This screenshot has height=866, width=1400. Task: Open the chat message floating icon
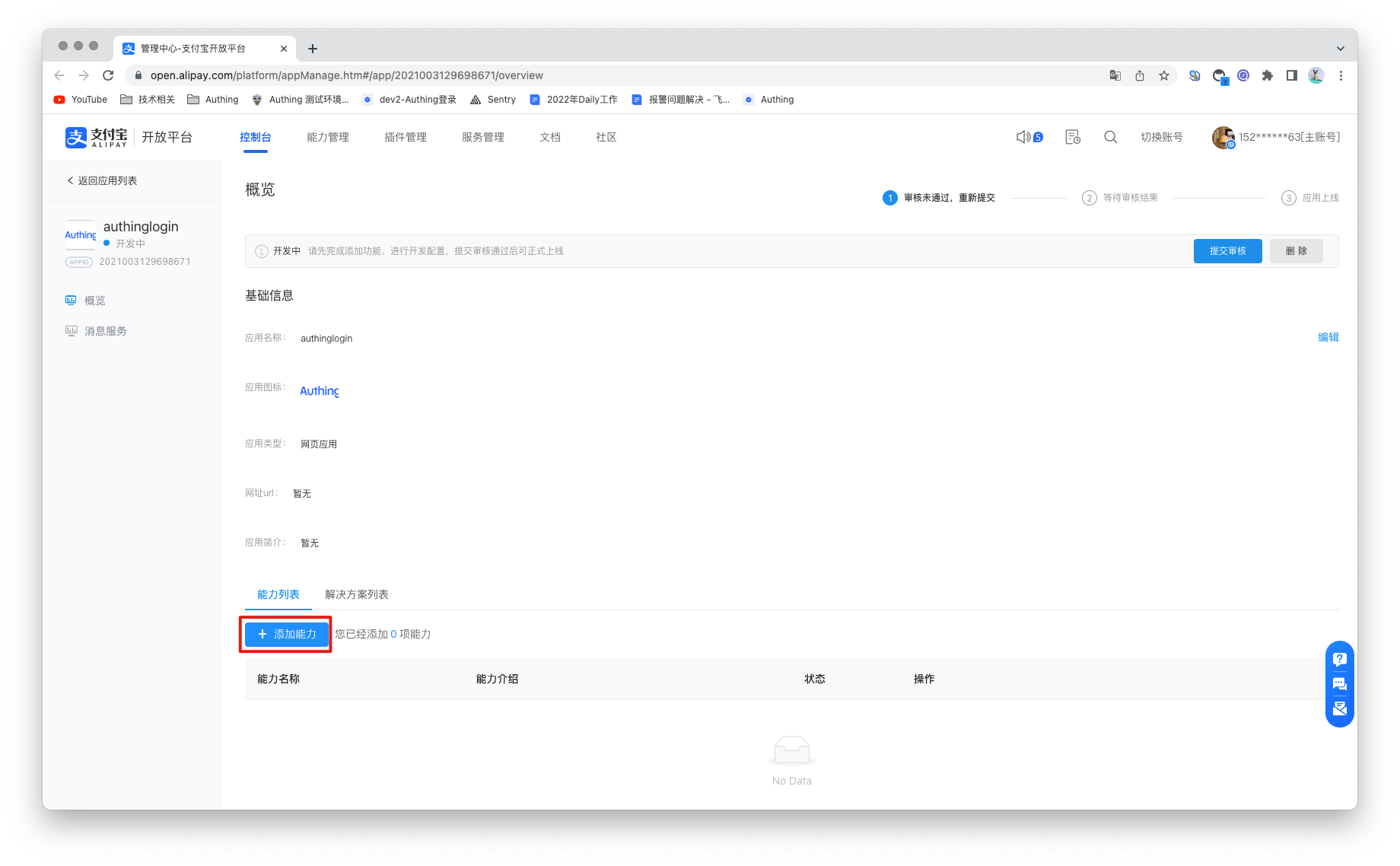[1339, 684]
